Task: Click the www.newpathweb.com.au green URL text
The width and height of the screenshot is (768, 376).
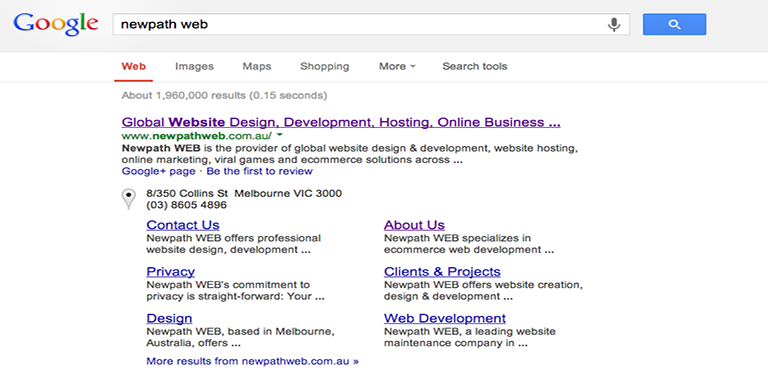Action: [x=196, y=136]
